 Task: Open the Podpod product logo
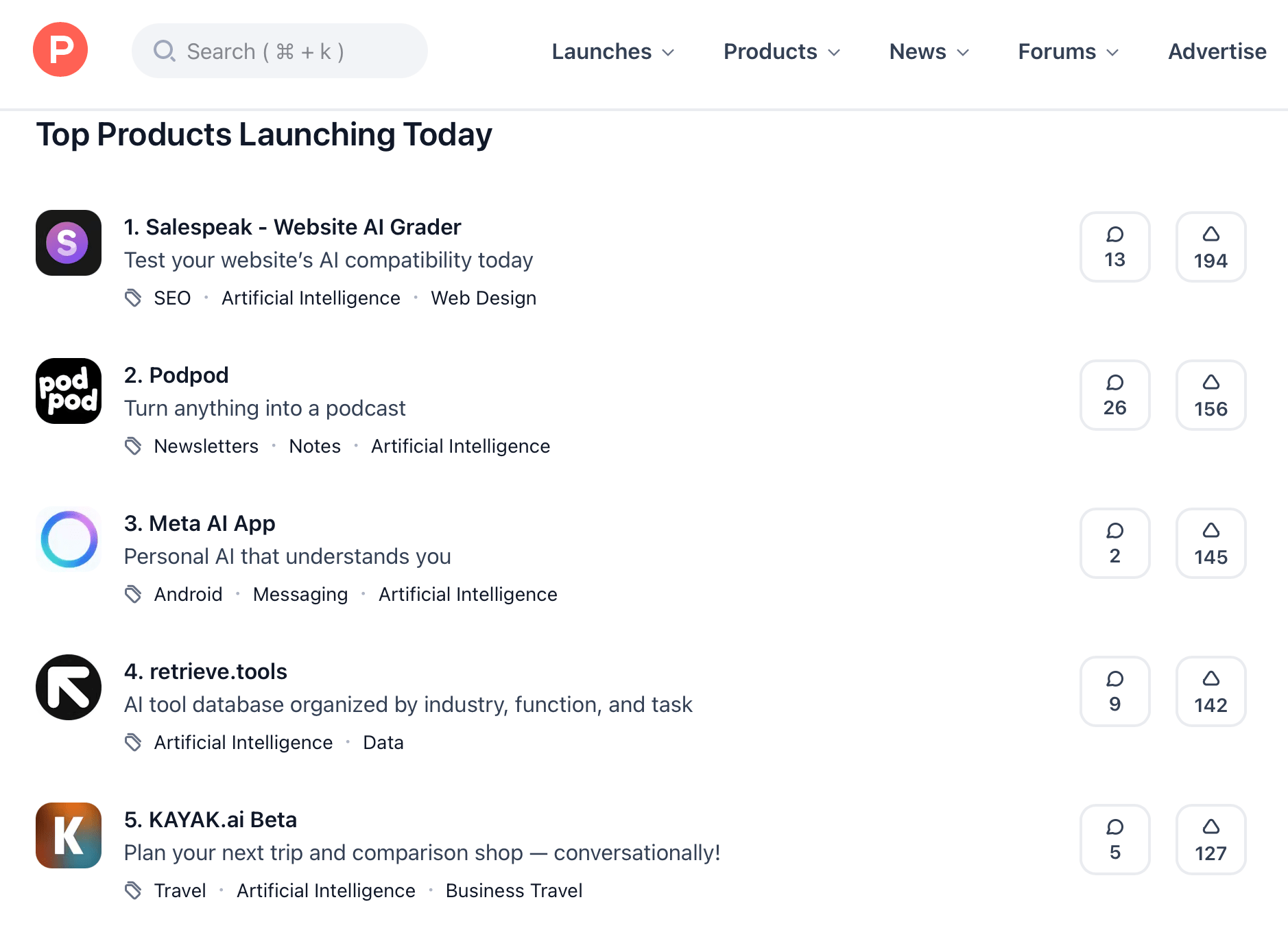69,391
